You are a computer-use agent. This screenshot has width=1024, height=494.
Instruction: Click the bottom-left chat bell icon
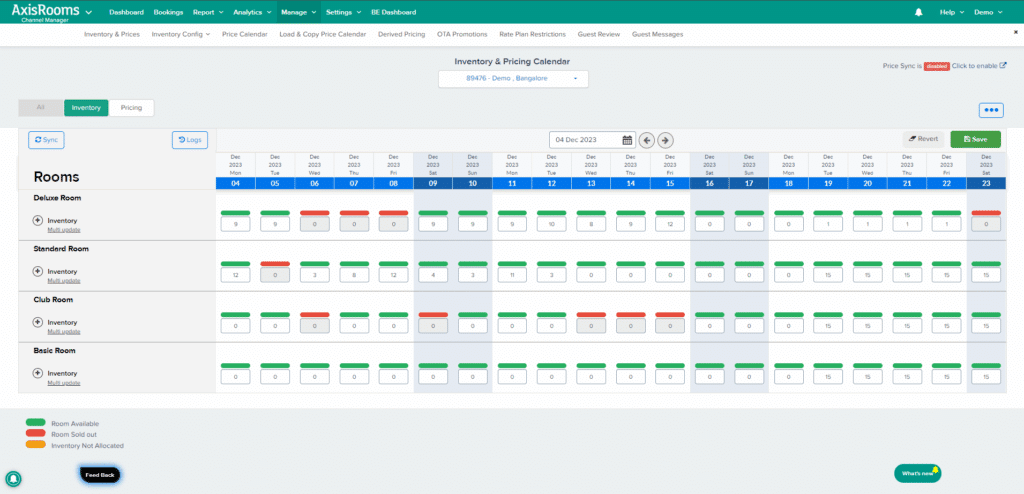pyautogui.click(x=14, y=478)
